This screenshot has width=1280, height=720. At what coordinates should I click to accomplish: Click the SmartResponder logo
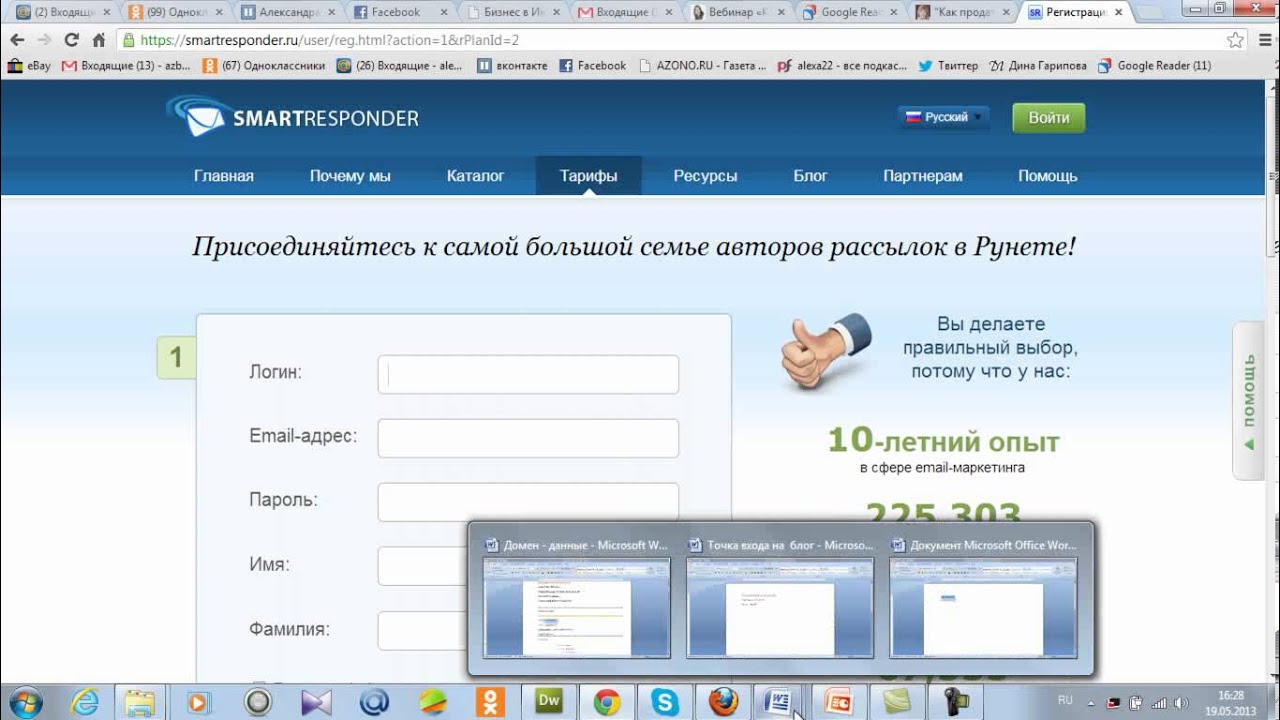[x=292, y=117]
